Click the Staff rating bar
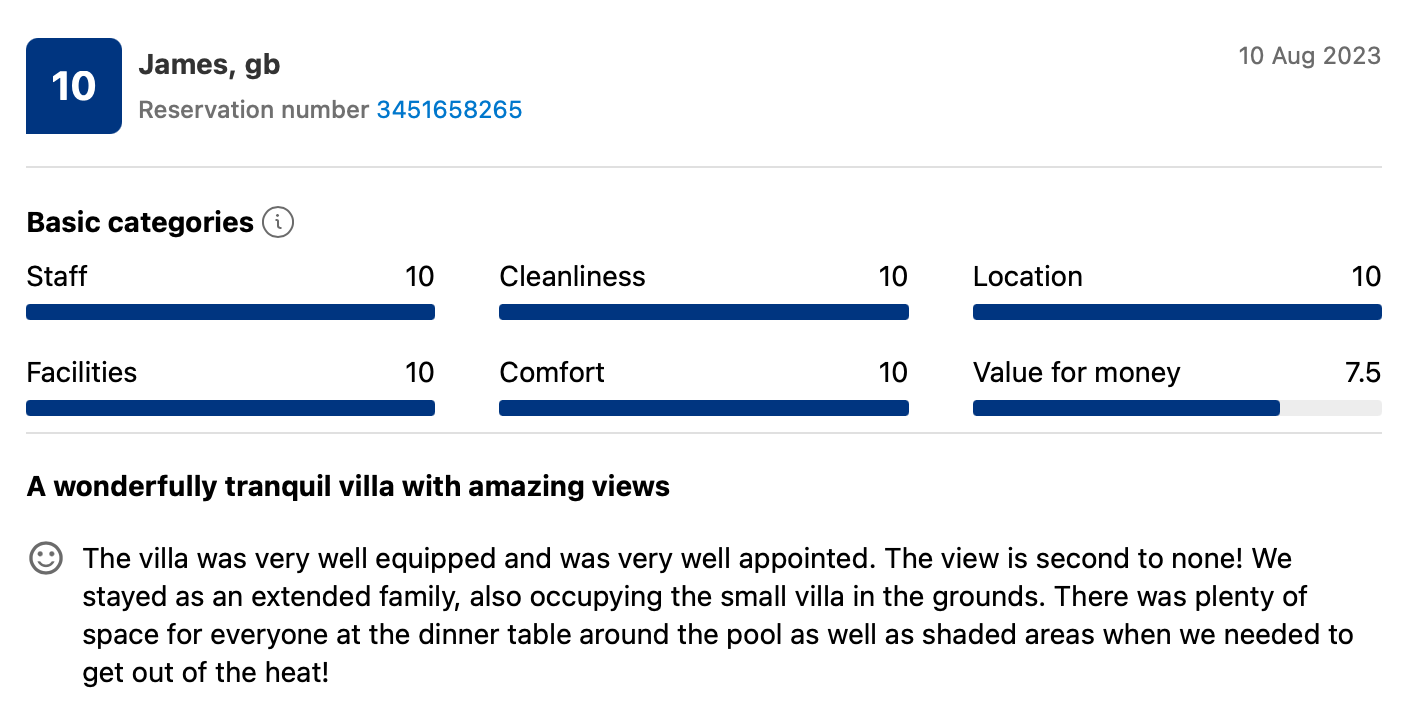Image resolution: width=1412 pixels, height=728 pixels. (230, 312)
